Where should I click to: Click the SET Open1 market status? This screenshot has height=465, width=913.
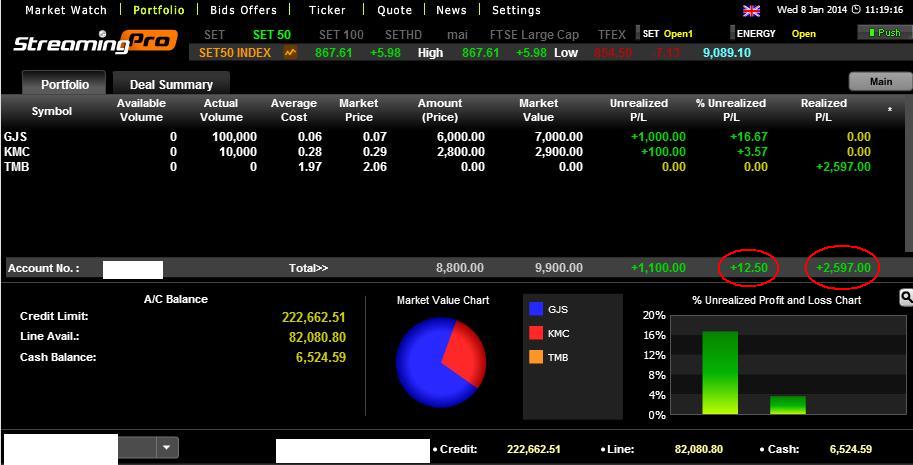coord(668,34)
